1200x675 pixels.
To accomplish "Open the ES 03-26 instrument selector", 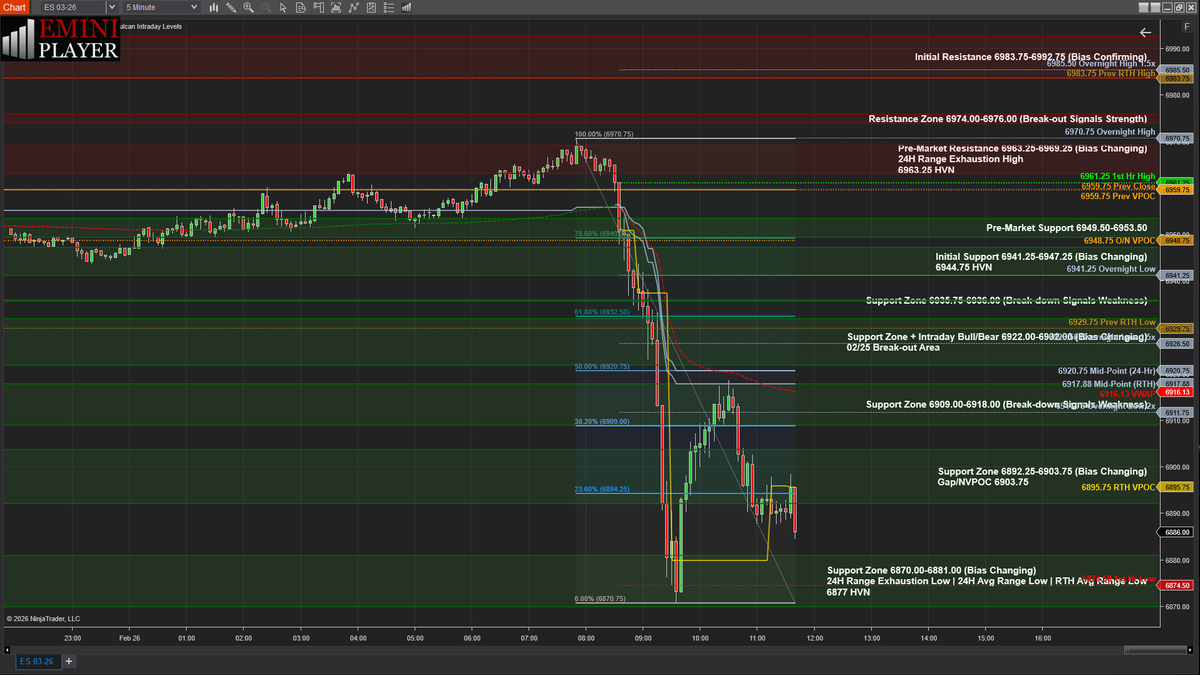I will click(72, 7).
